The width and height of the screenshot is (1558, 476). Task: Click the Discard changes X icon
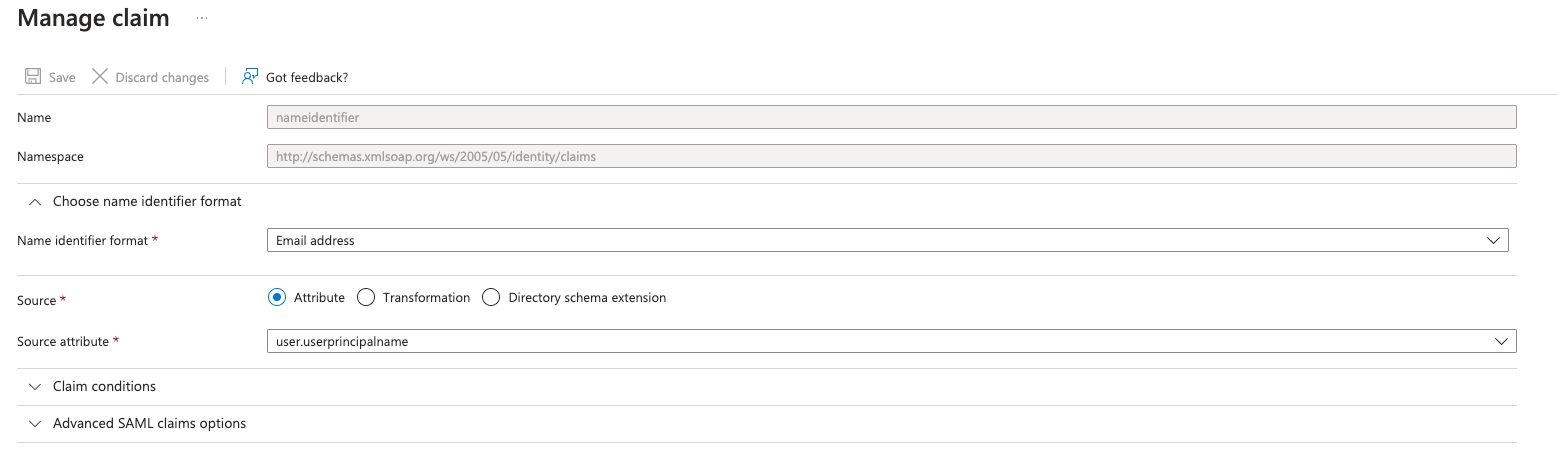pos(100,77)
